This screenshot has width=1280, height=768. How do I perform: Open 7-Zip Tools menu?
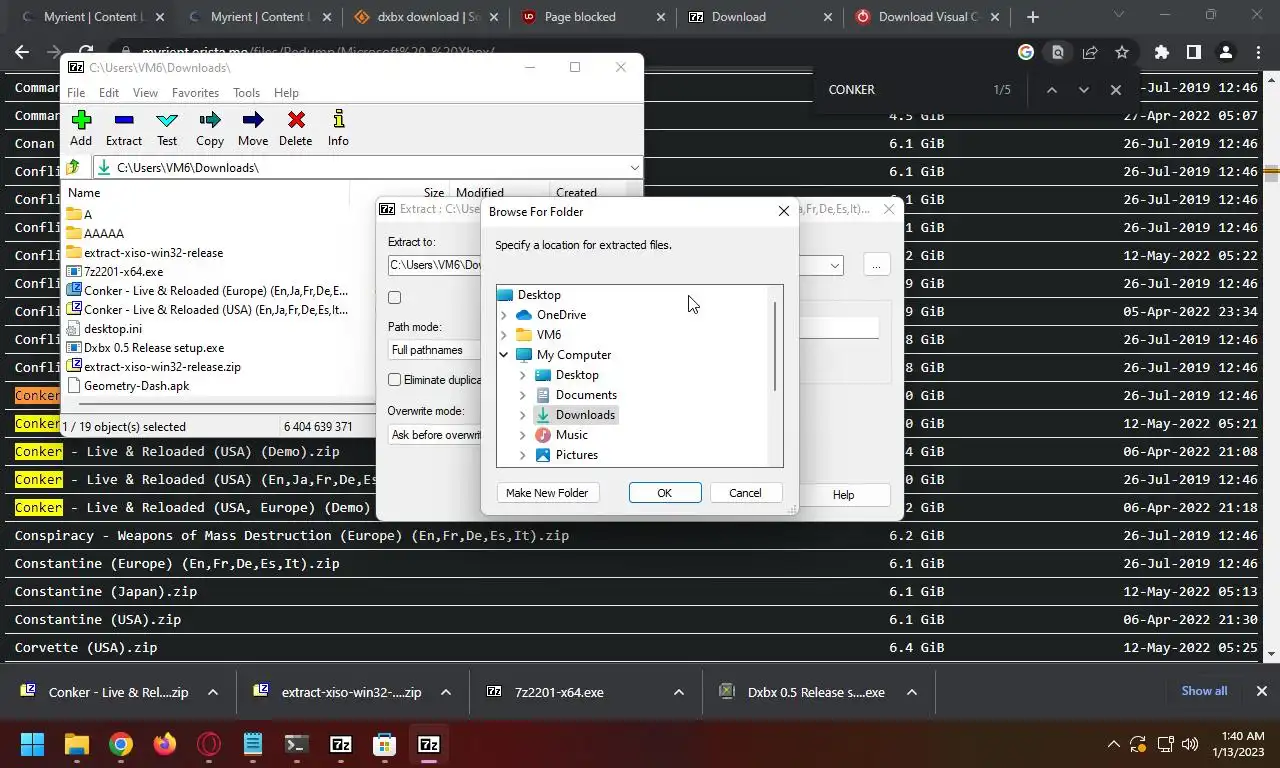pyautogui.click(x=247, y=93)
